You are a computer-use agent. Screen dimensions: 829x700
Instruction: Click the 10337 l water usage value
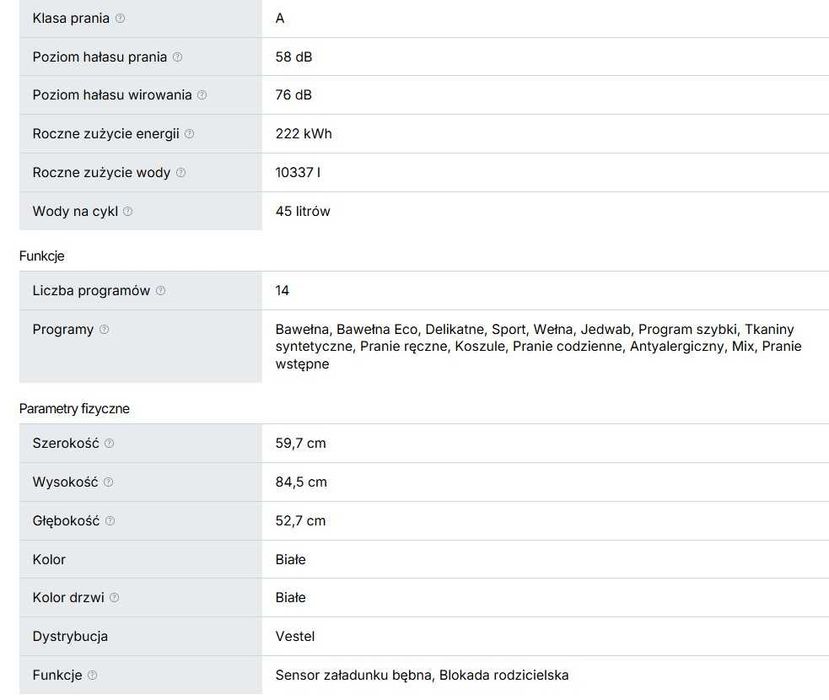[x=298, y=172]
